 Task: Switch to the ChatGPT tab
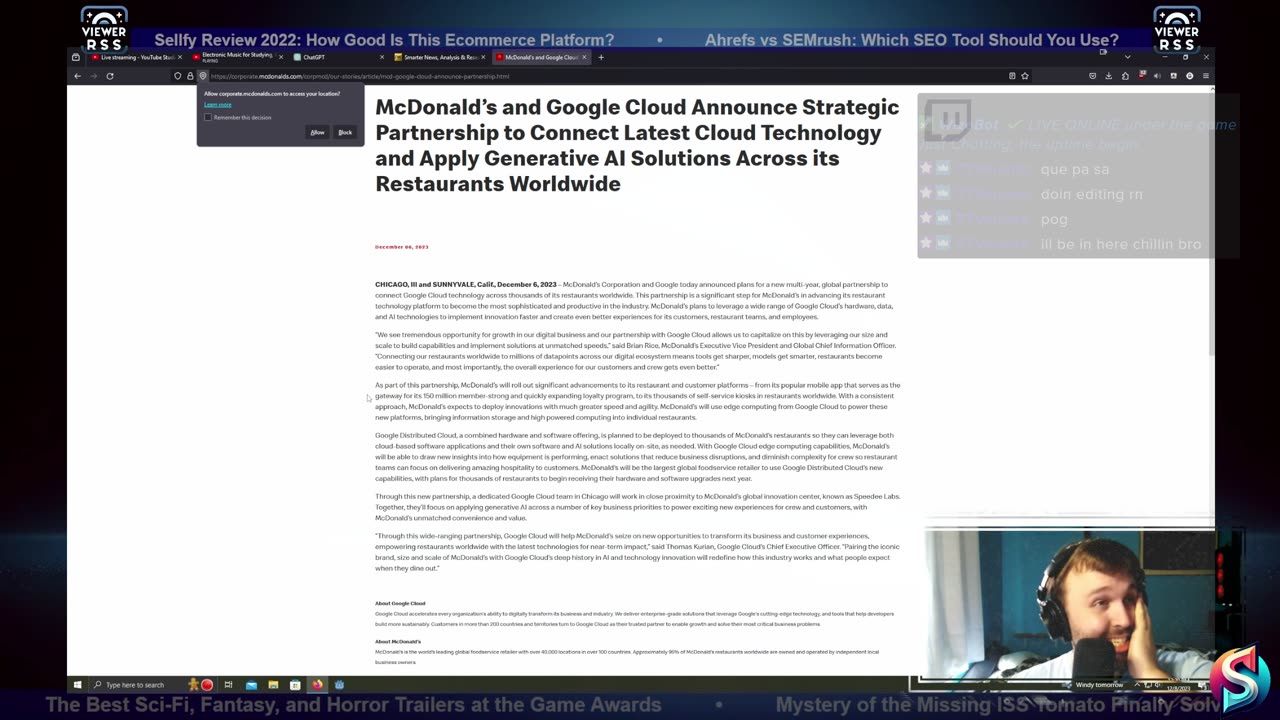click(x=338, y=57)
